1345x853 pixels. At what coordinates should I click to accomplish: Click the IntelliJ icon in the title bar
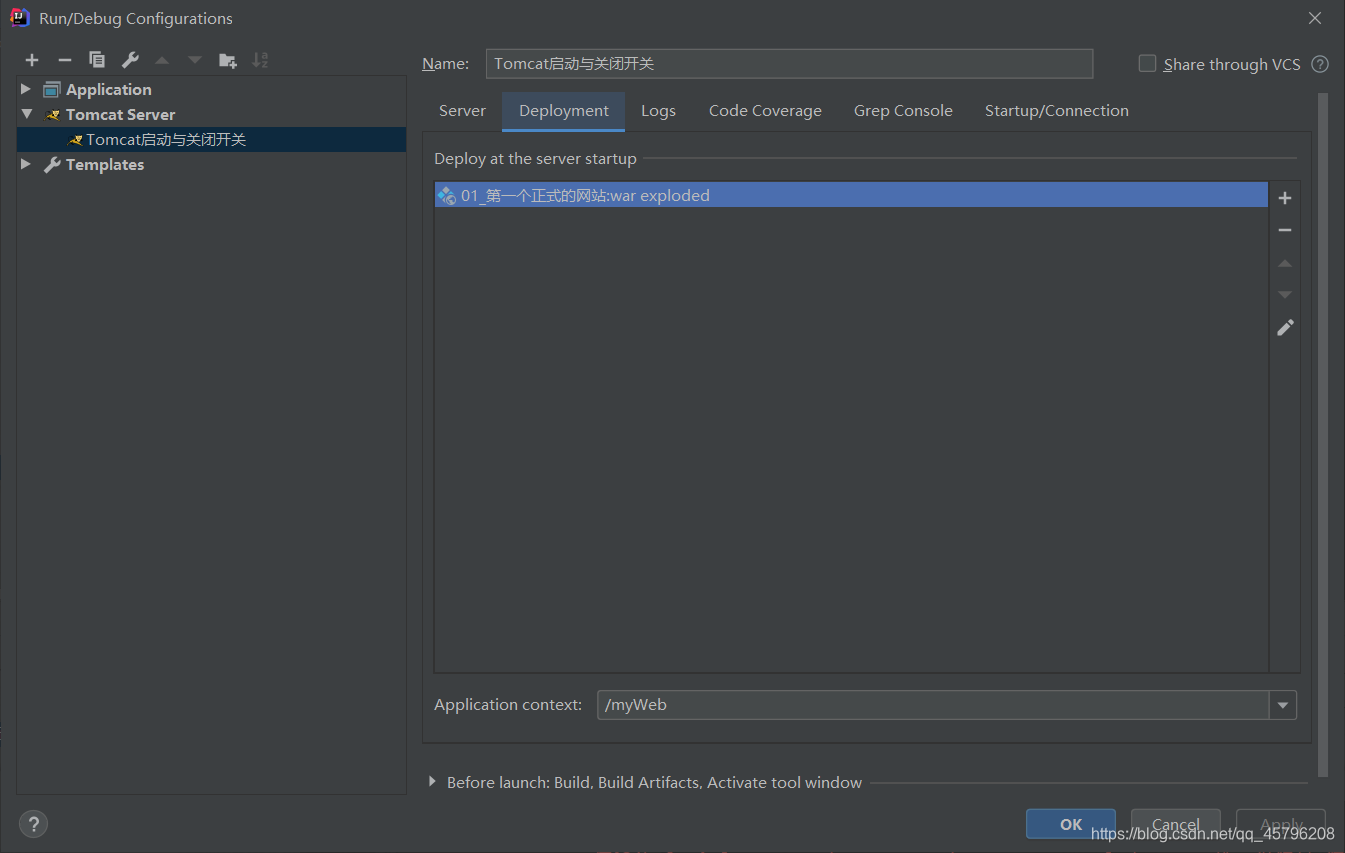(20, 18)
